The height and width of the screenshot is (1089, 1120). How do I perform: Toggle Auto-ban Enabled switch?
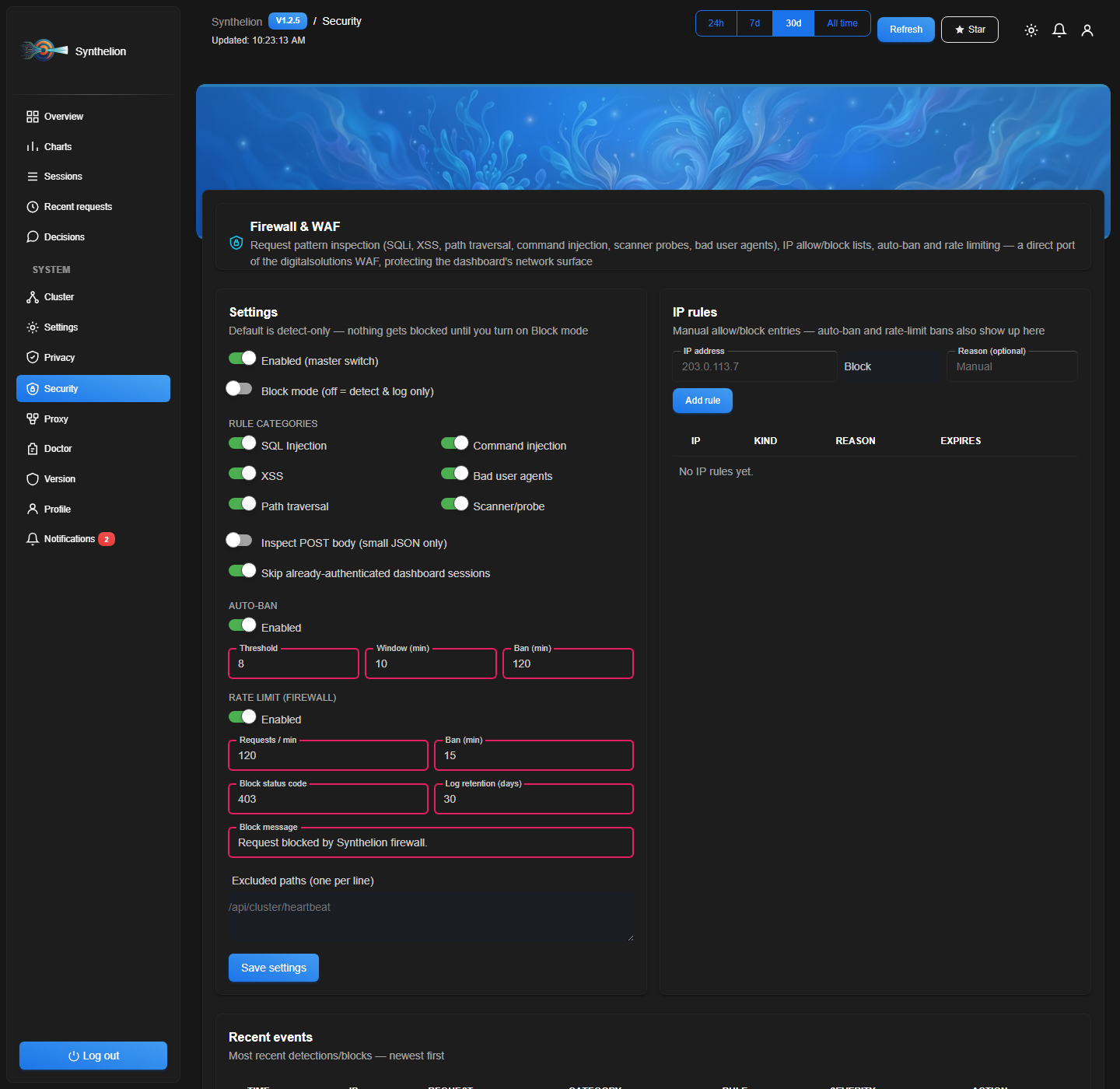coord(243,625)
